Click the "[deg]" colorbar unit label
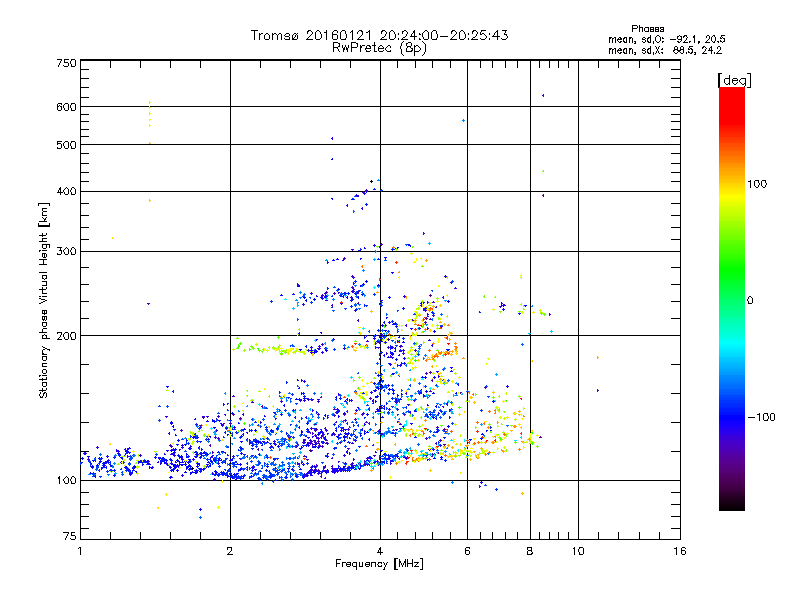The height and width of the screenshot is (600, 800). pos(734,80)
